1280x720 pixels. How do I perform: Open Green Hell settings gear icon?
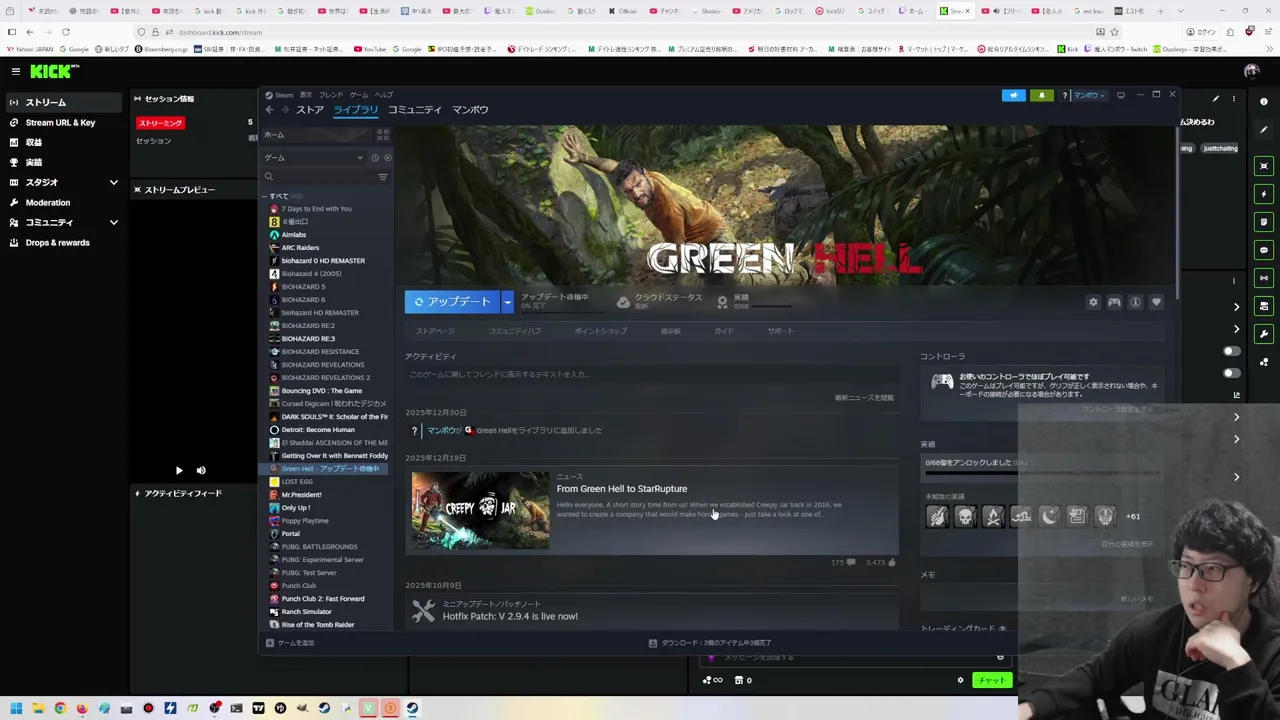1093,303
